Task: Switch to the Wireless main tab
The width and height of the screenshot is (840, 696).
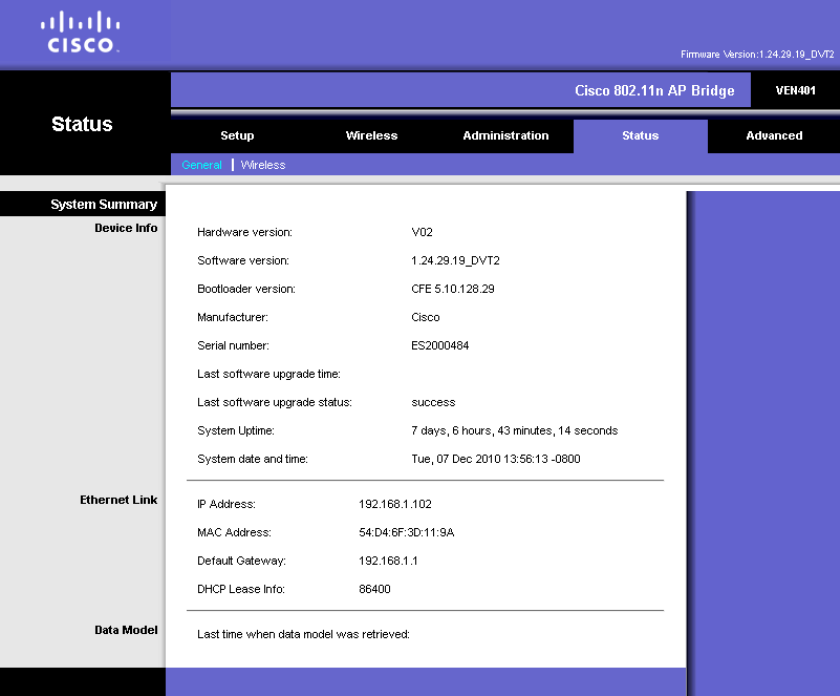Action: click(371, 136)
